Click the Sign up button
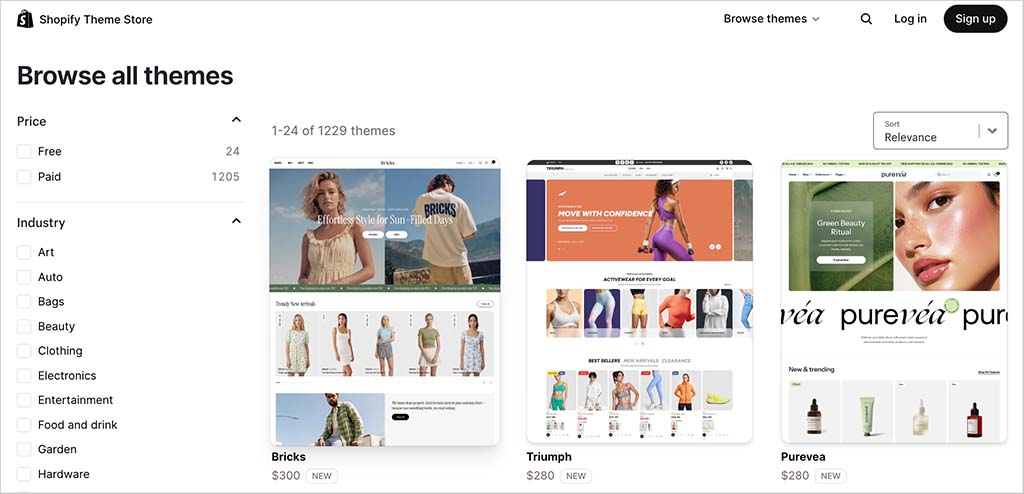Screen dimensions: 1024x494 tap(975, 19)
